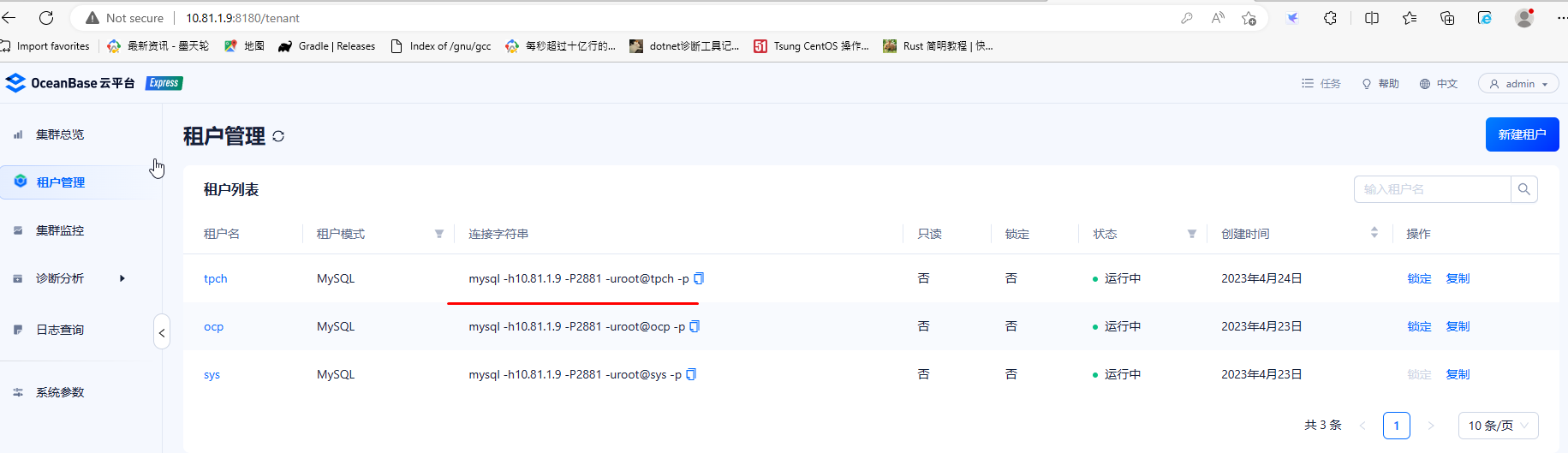This screenshot has width=1568, height=453.
Task: Reload the browser page
Action: point(46,18)
